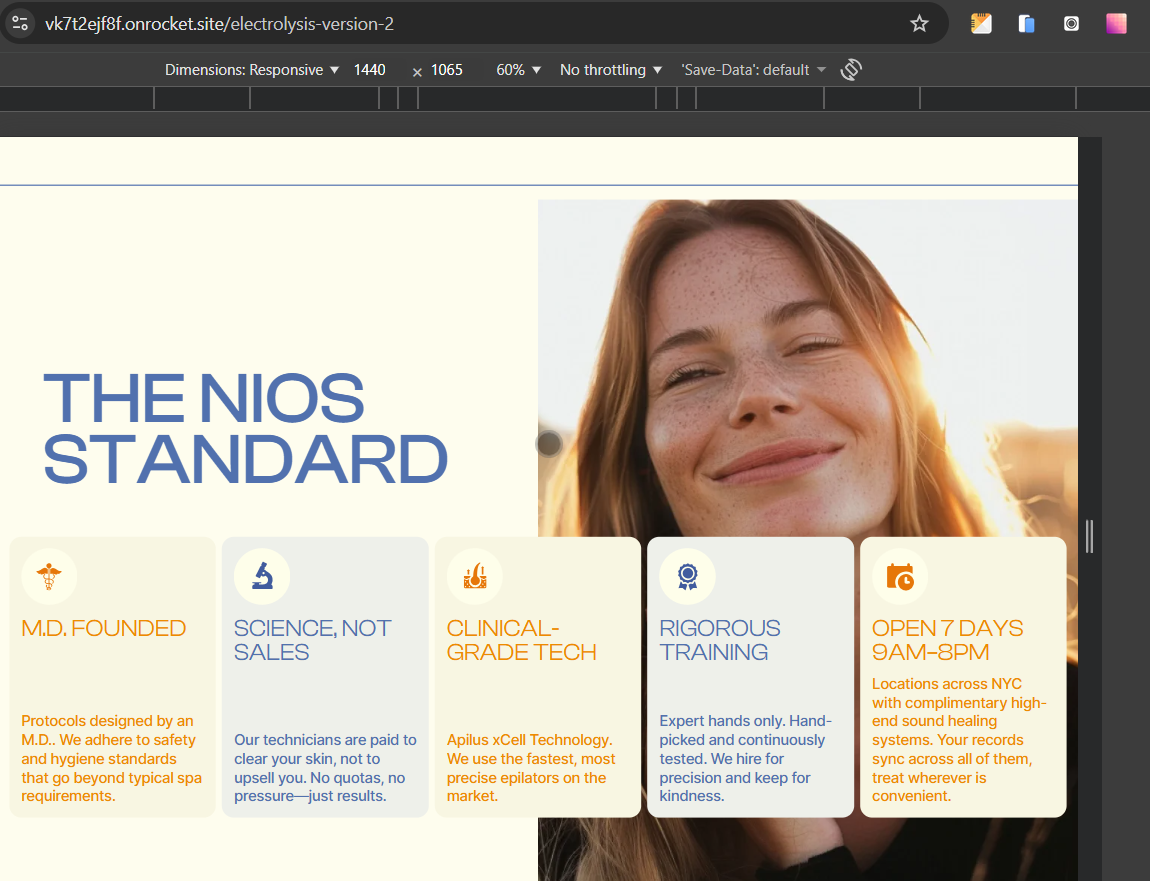Click the site information icon in address bar

point(20,23)
